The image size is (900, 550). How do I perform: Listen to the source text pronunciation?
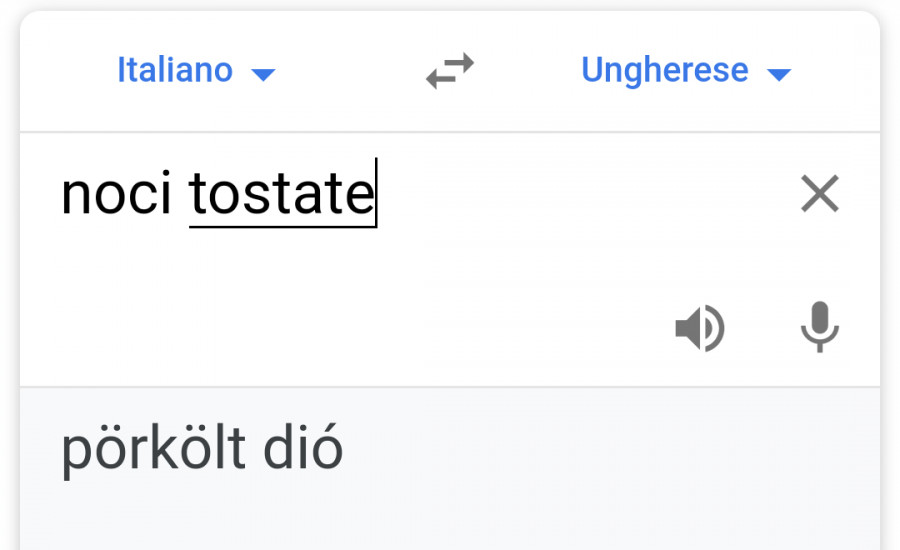click(x=699, y=328)
